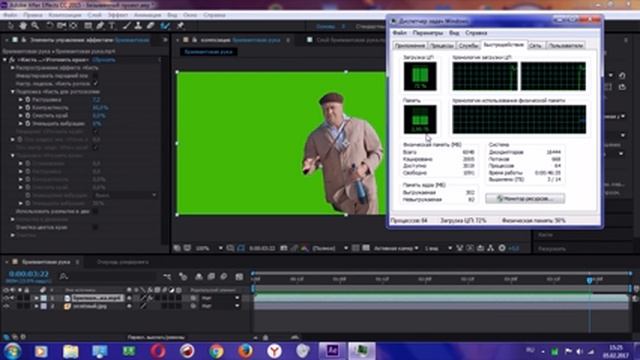This screenshot has width=640, height=360.
Task: Collapse the Roto Brush effect twirl
Action: 5,60
